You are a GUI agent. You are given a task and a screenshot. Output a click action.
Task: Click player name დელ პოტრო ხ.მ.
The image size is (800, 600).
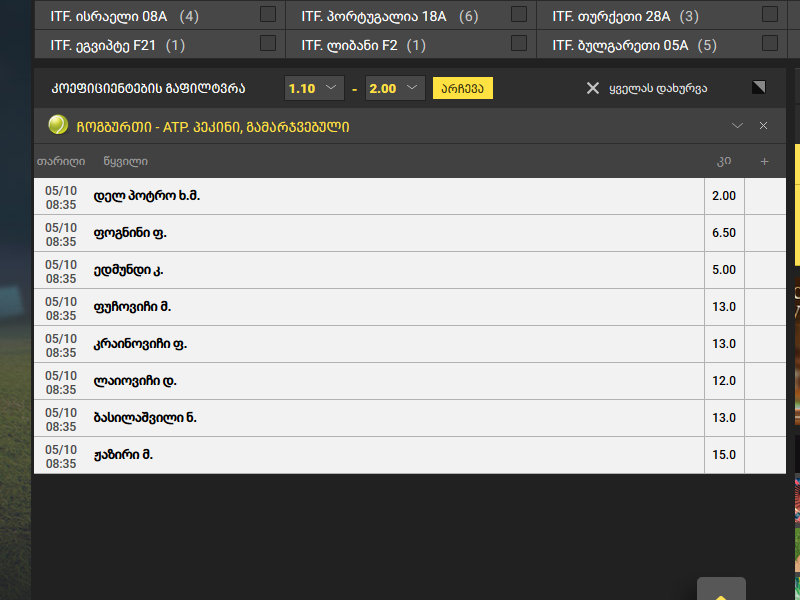pos(146,196)
